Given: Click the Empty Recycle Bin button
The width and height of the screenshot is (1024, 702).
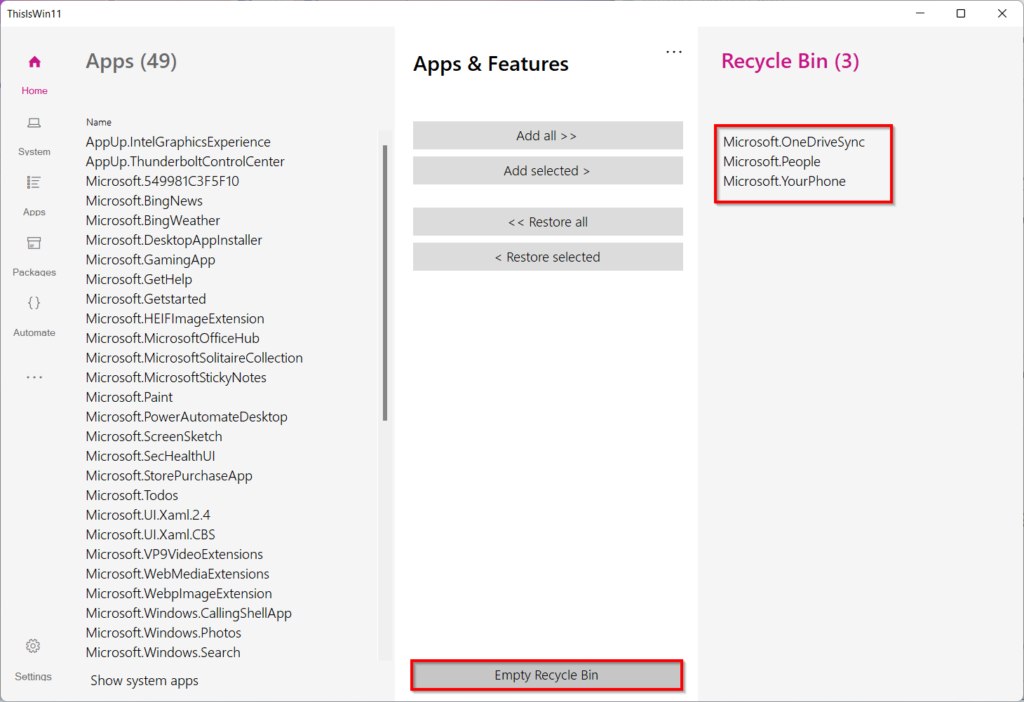Looking at the screenshot, I should 547,675.
